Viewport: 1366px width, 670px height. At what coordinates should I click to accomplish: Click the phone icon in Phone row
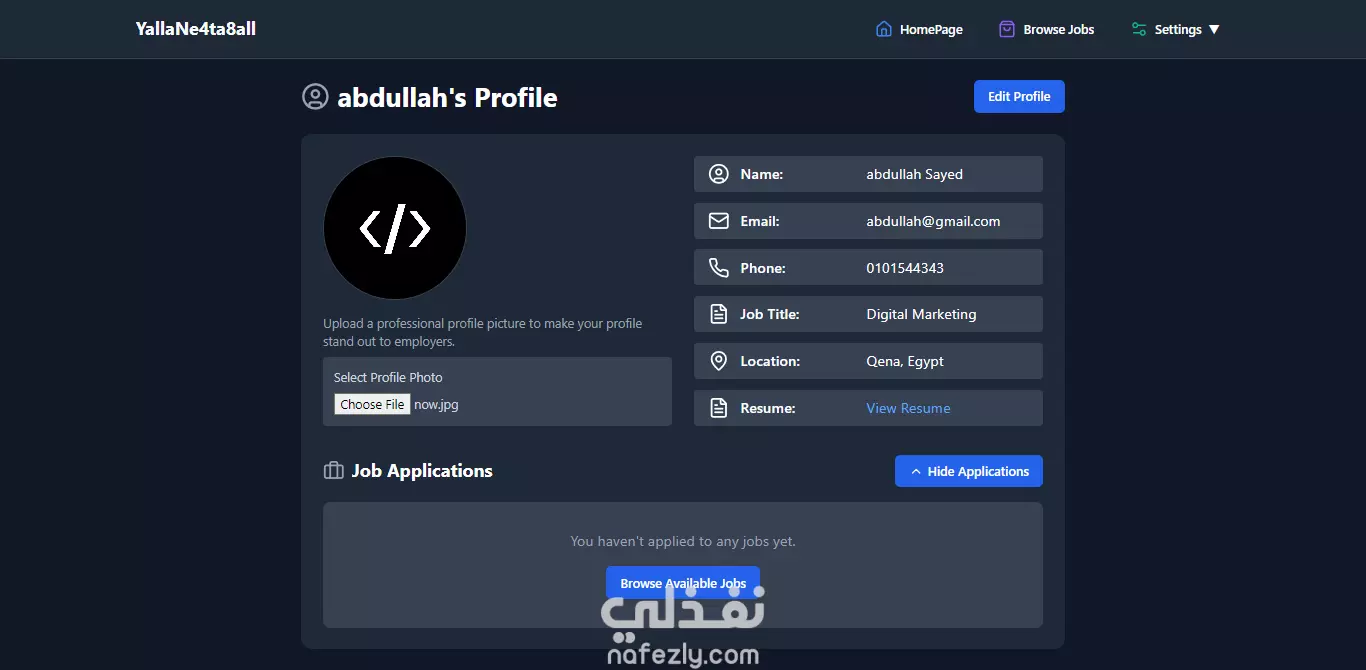pyautogui.click(x=718, y=268)
